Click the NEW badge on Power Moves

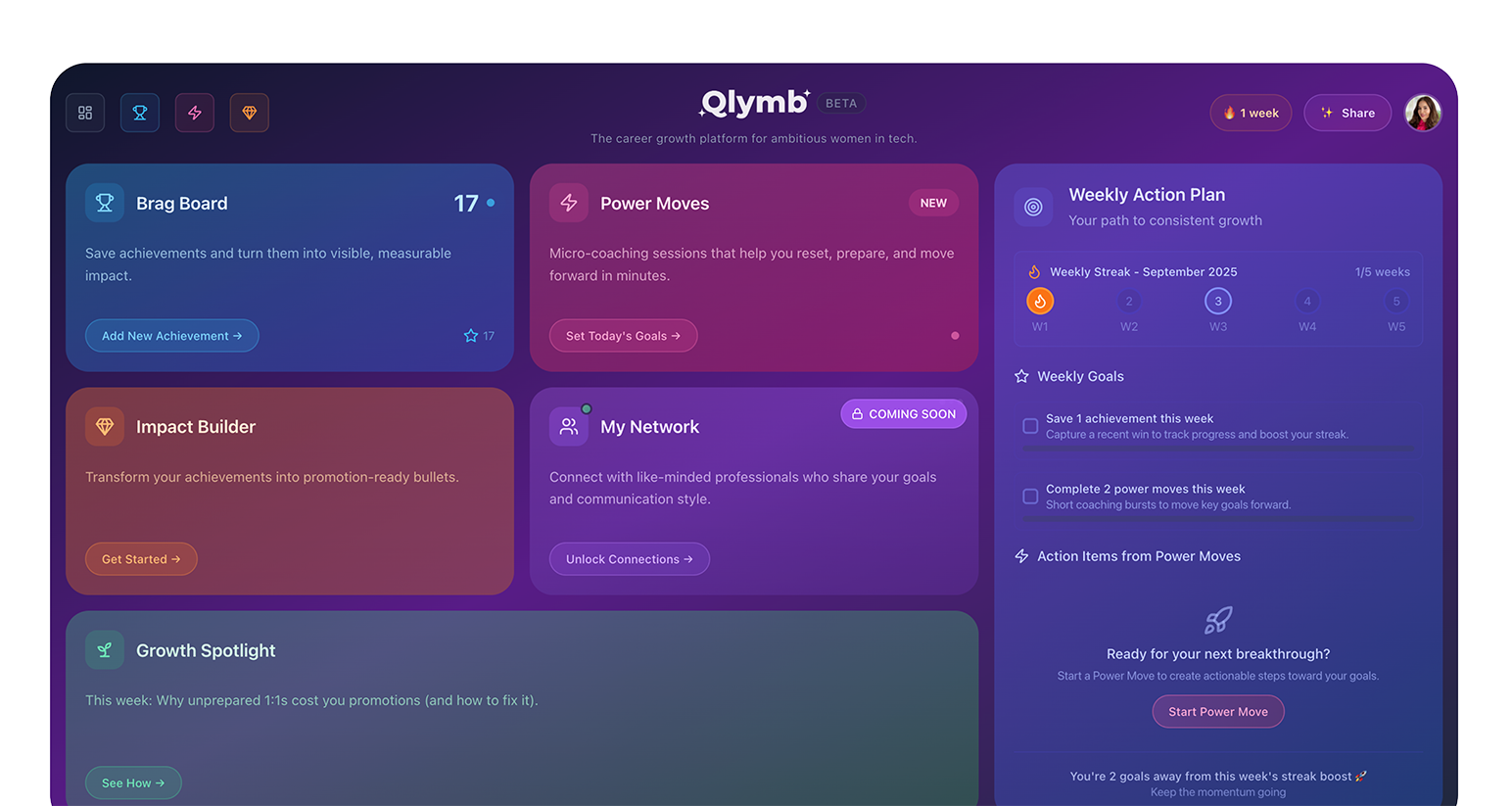933,203
